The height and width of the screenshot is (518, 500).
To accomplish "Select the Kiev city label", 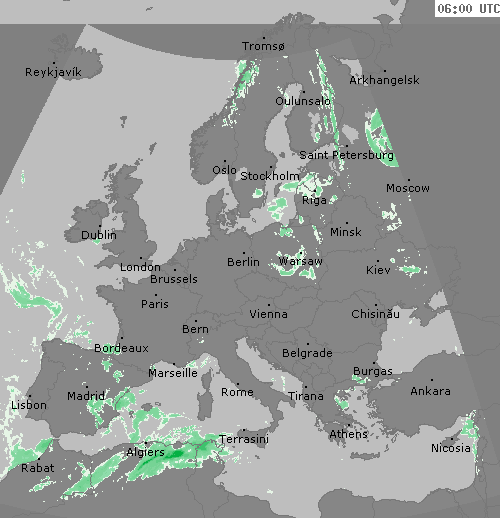I will tap(378, 270).
